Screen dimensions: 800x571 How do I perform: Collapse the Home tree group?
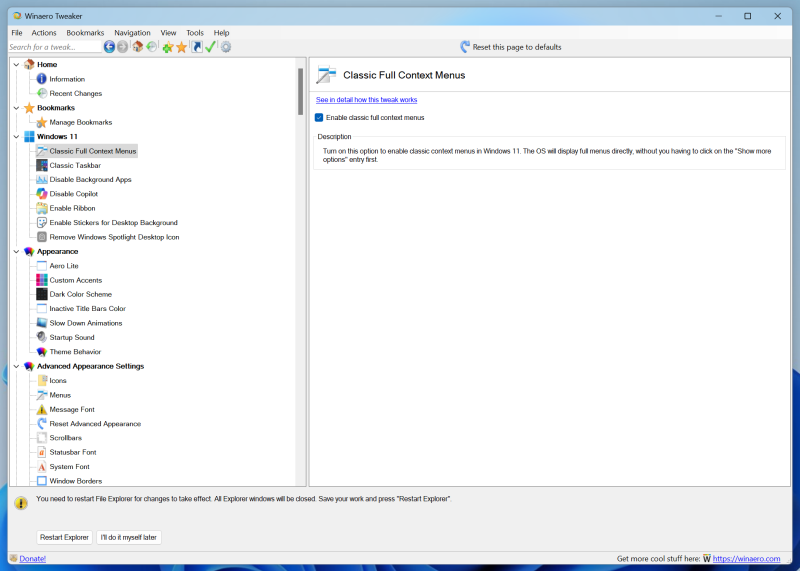(16, 65)
